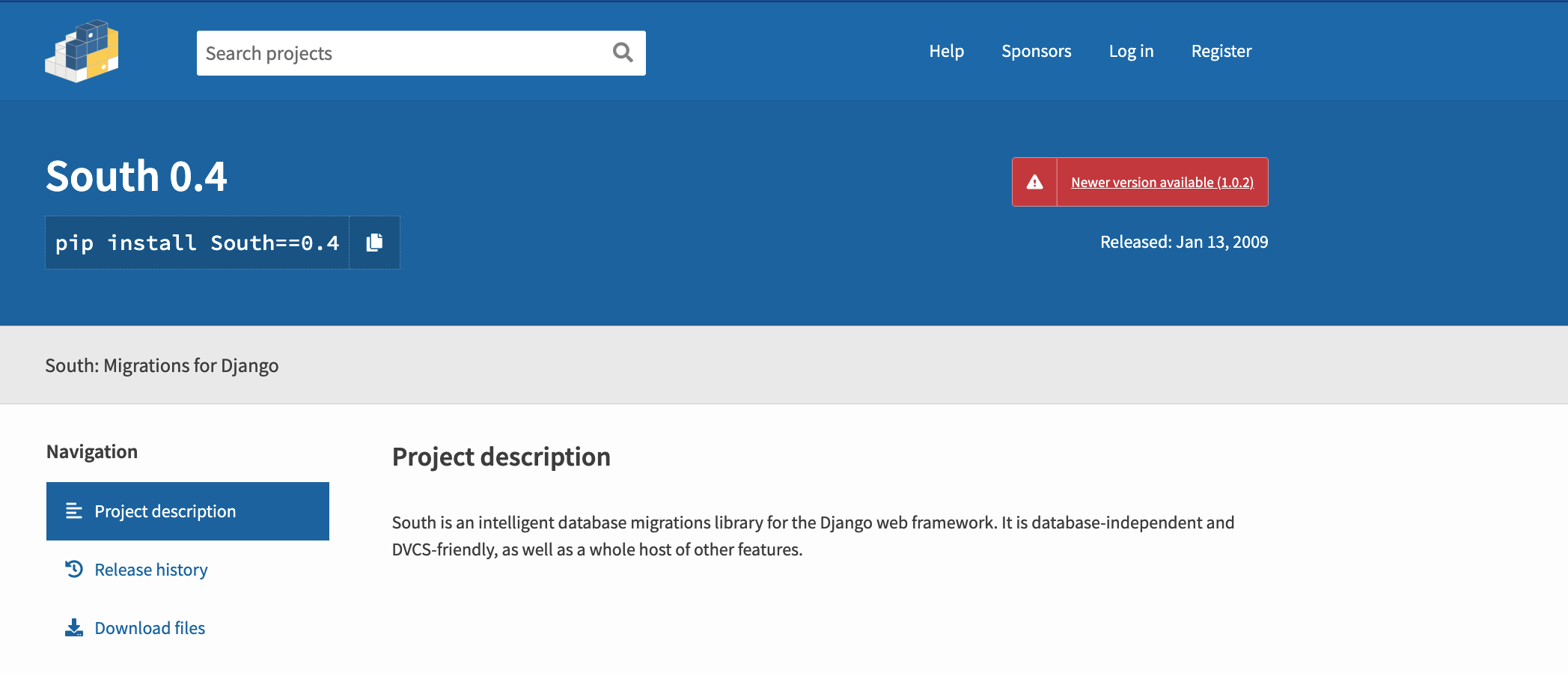
Task: Click South: Migrations for Django summary
Action: [x=162, y=365]
